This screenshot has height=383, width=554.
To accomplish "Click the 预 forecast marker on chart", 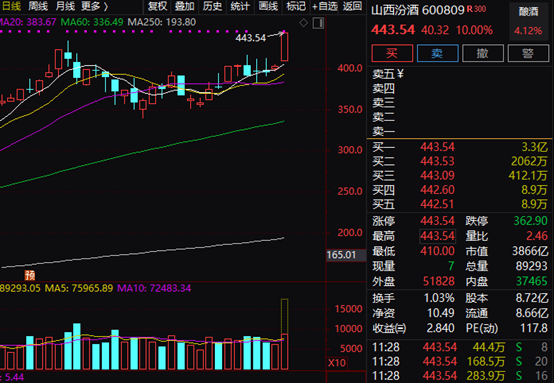I will point(30,275).
